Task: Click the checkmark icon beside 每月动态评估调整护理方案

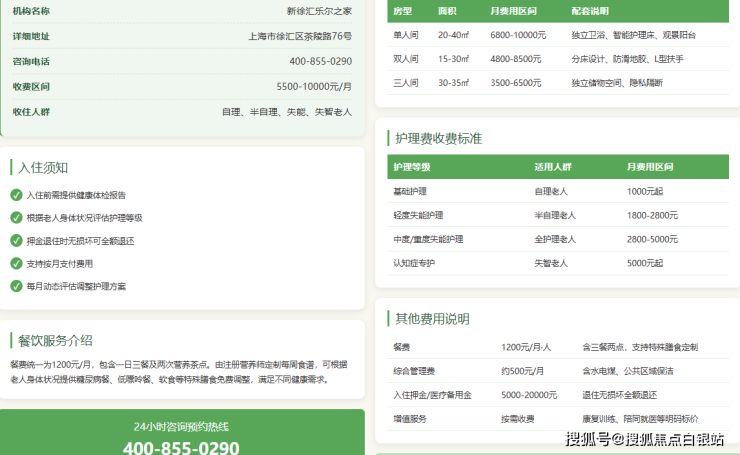Action: [x=16, y=286]
